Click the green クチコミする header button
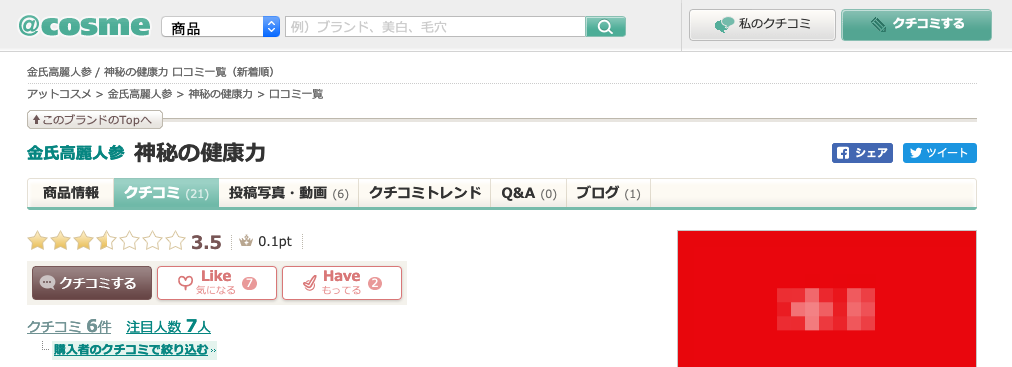1012x367 pixels. click(916, 25)
